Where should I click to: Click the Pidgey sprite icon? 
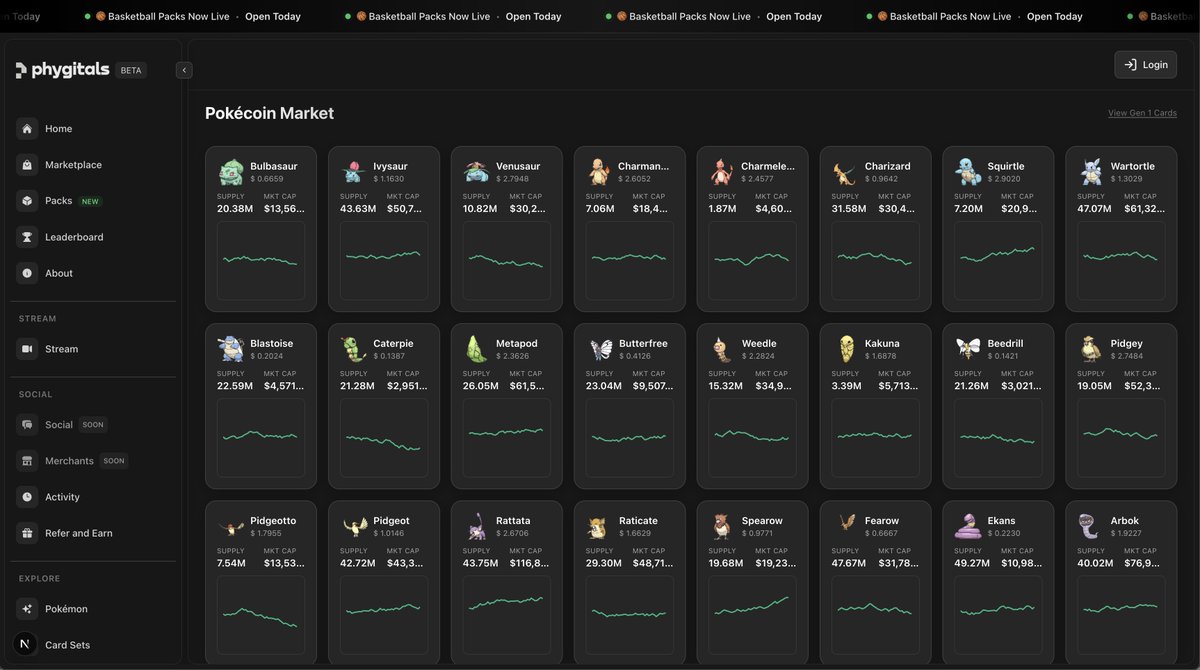click(x=1092, y=349)
